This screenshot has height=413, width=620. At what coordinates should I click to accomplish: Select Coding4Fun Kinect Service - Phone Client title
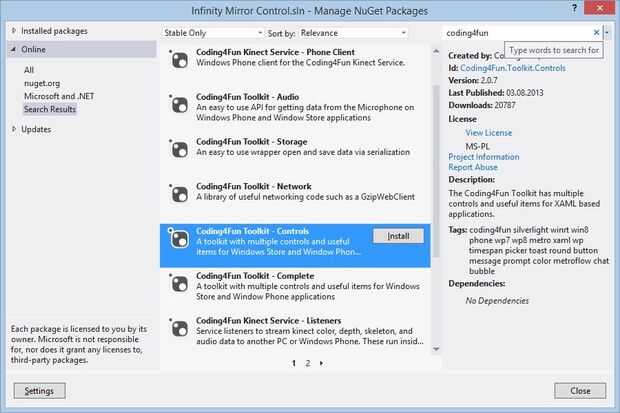(275, 52)
